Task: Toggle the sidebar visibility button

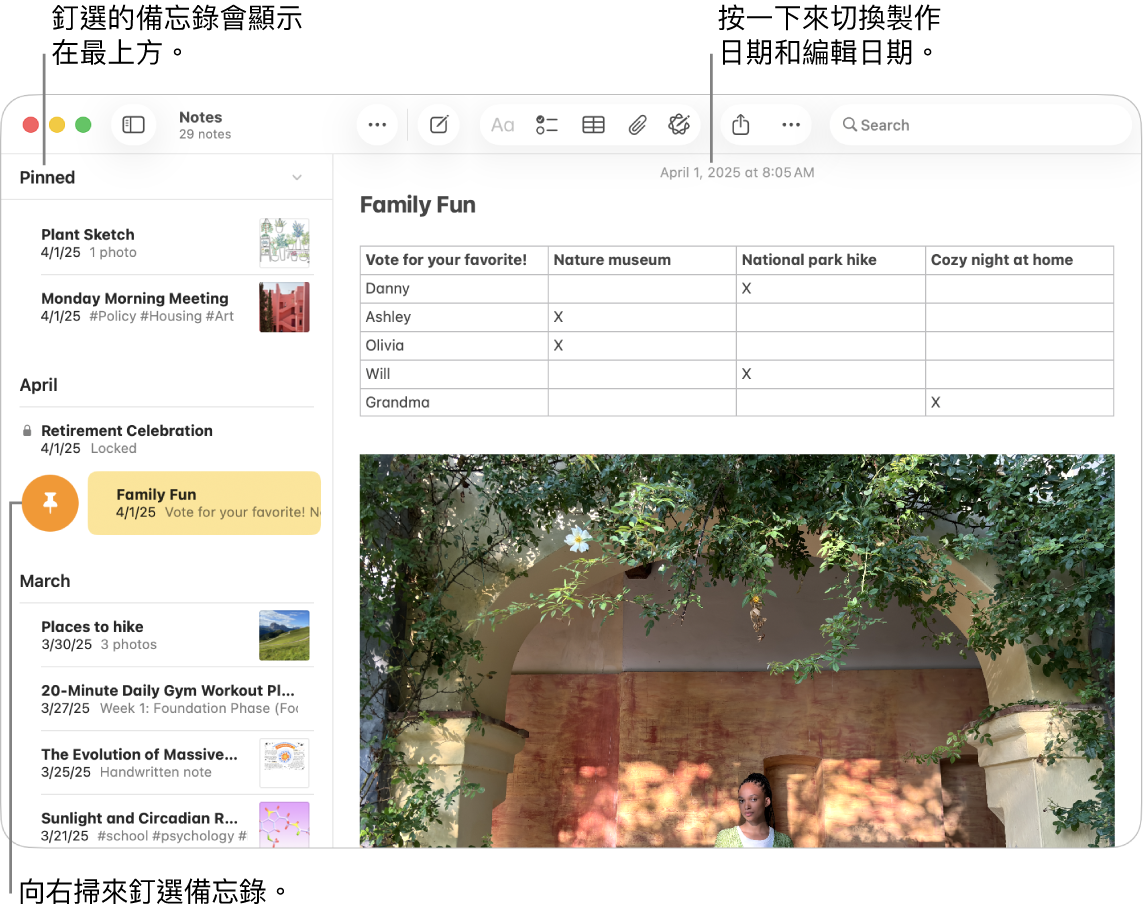Action: [134, 125]
